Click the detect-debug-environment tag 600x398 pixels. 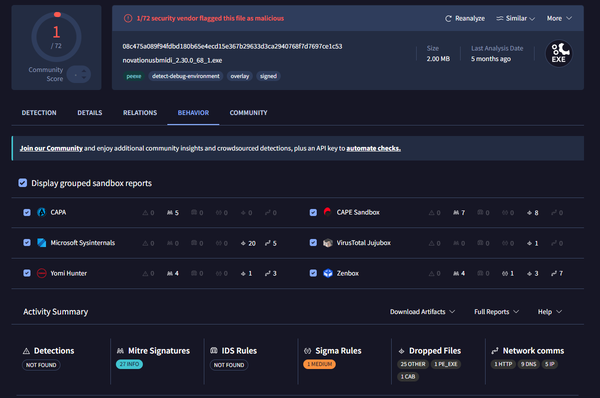pos(186,76)
